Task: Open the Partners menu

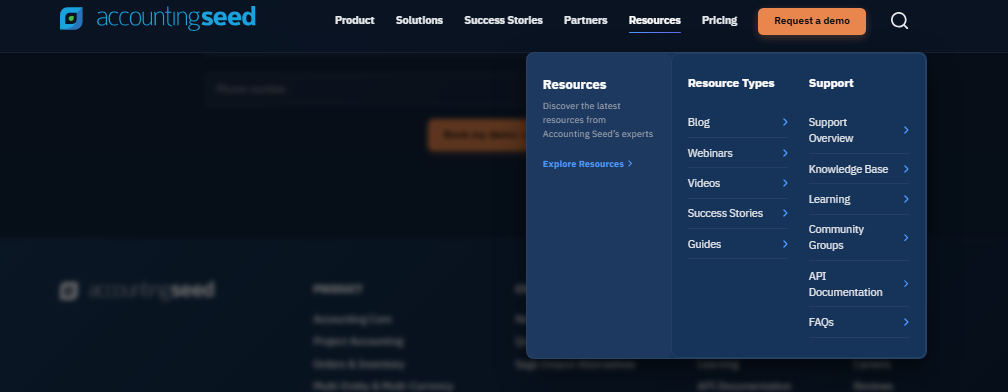Action: tap(586, 21)
